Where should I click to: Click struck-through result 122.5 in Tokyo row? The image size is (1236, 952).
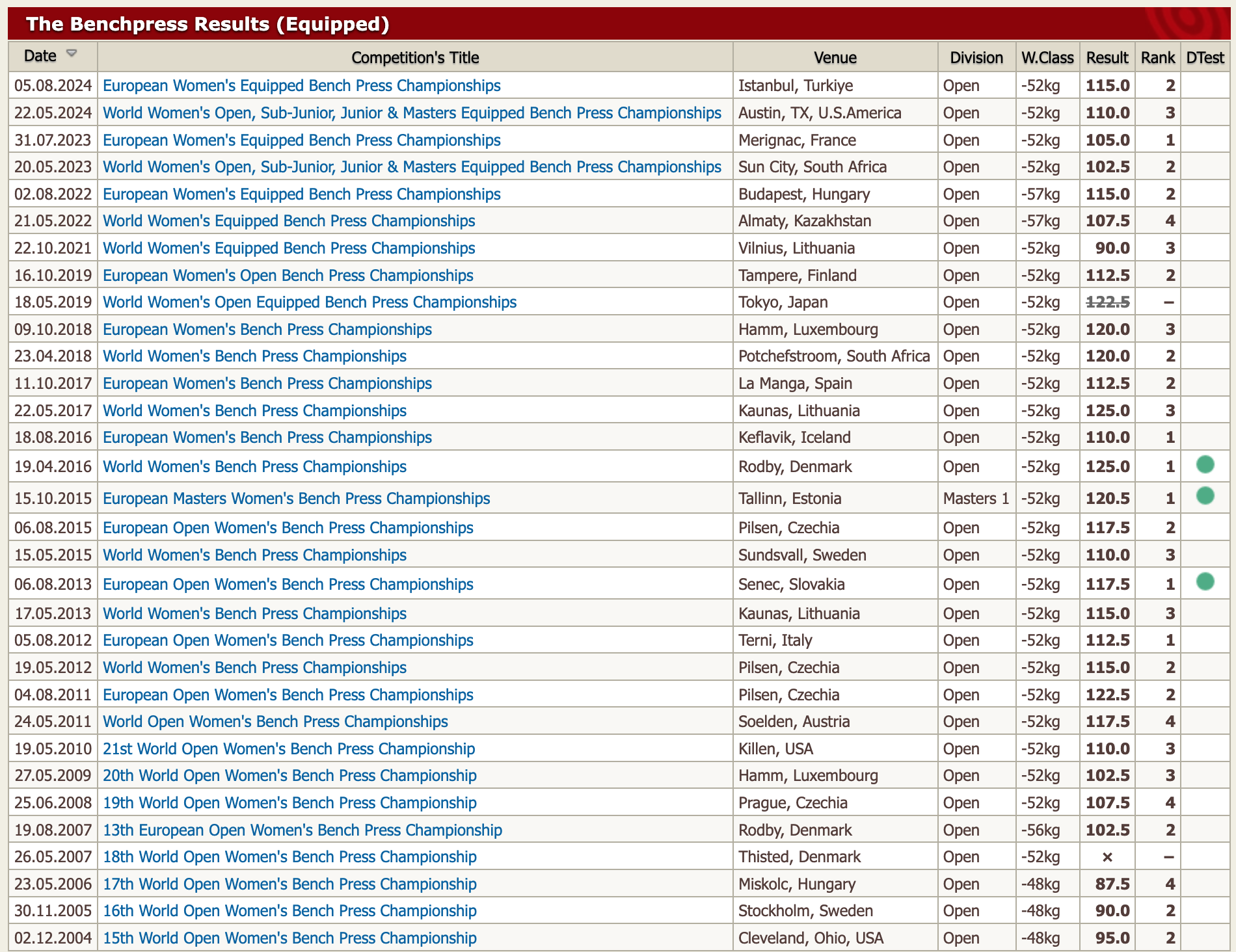point(1107,302)
